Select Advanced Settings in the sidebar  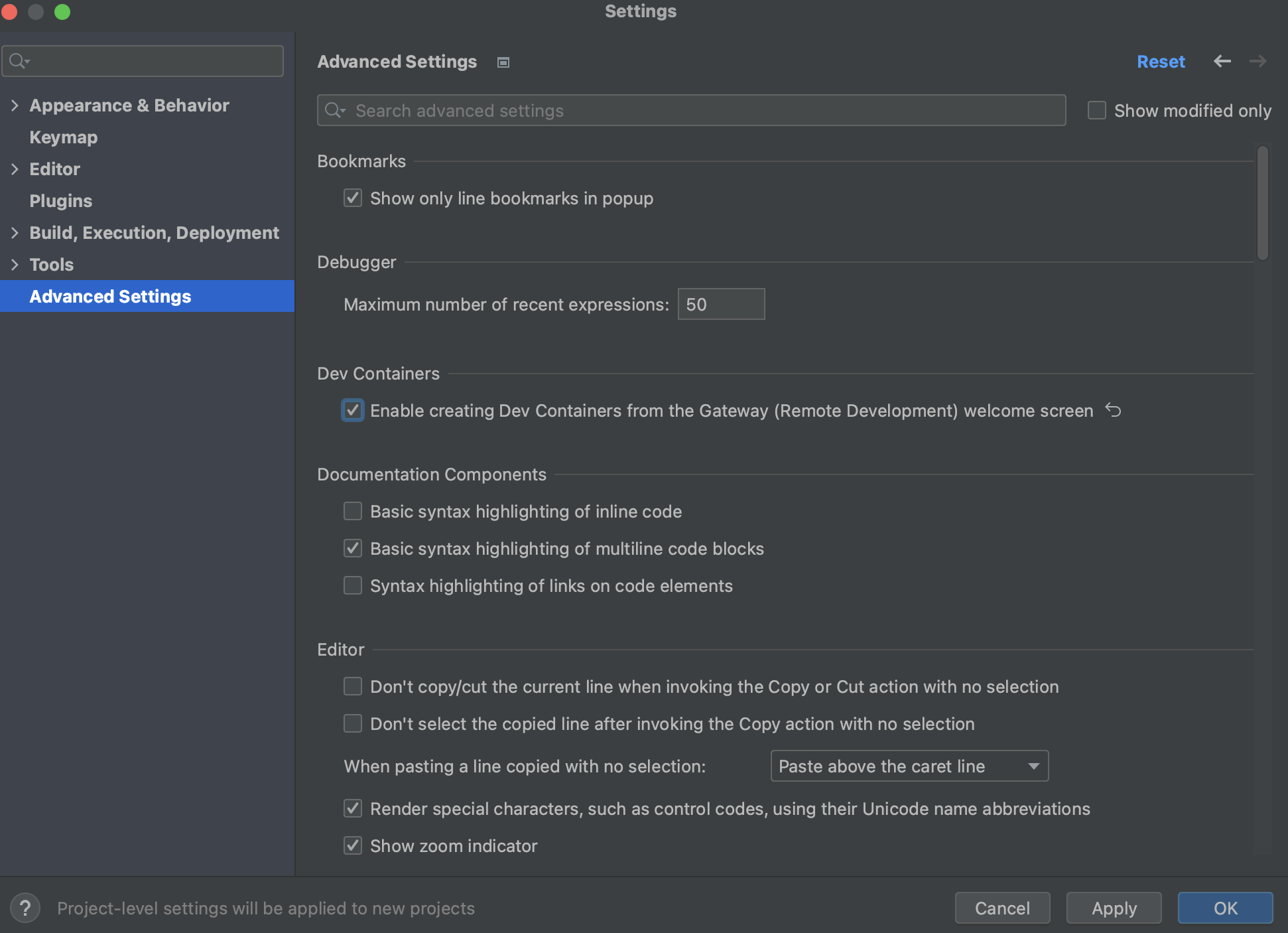click(147, 296)
